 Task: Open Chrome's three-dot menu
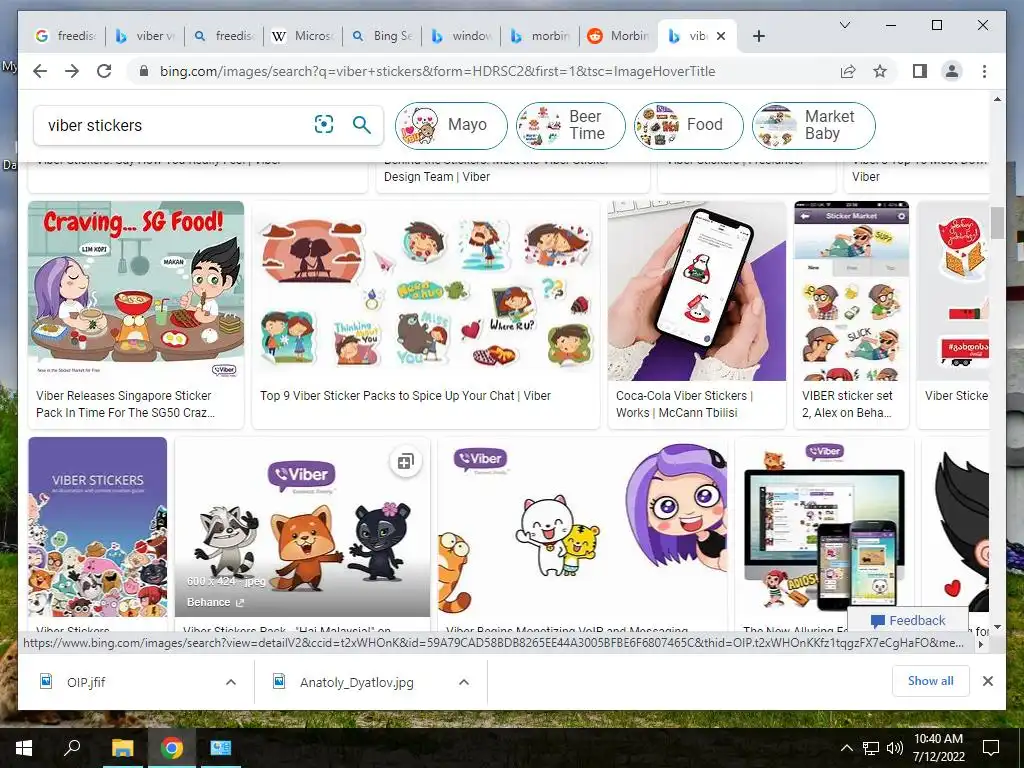click(984, 71)
